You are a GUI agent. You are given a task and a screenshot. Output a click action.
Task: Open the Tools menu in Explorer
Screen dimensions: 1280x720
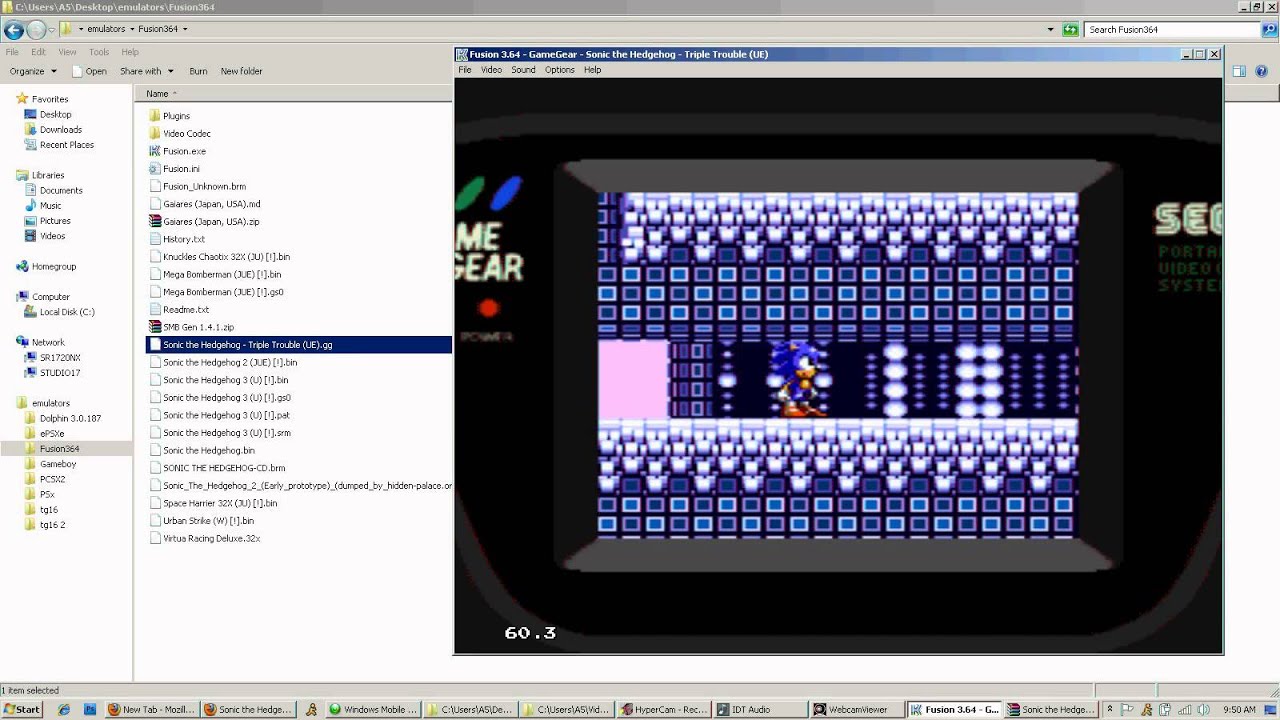[x=99, y=52]
